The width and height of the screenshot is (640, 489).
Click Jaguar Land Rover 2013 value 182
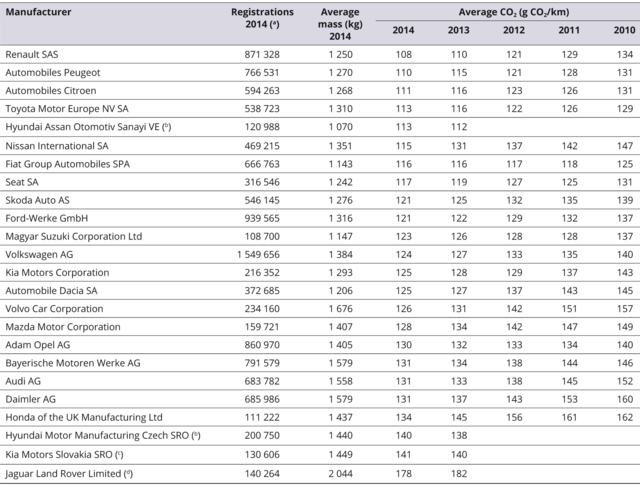pos(459,474)
